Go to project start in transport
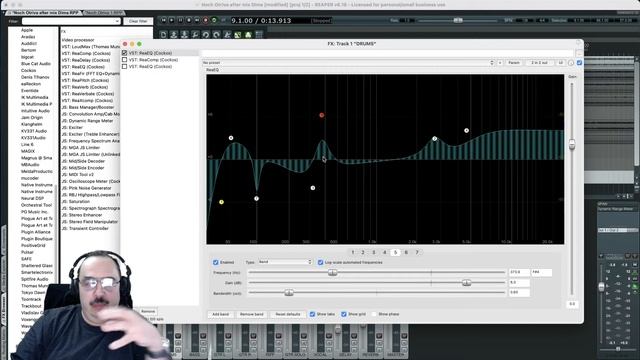This screenshot has width=640, height=360. [163, 20]
